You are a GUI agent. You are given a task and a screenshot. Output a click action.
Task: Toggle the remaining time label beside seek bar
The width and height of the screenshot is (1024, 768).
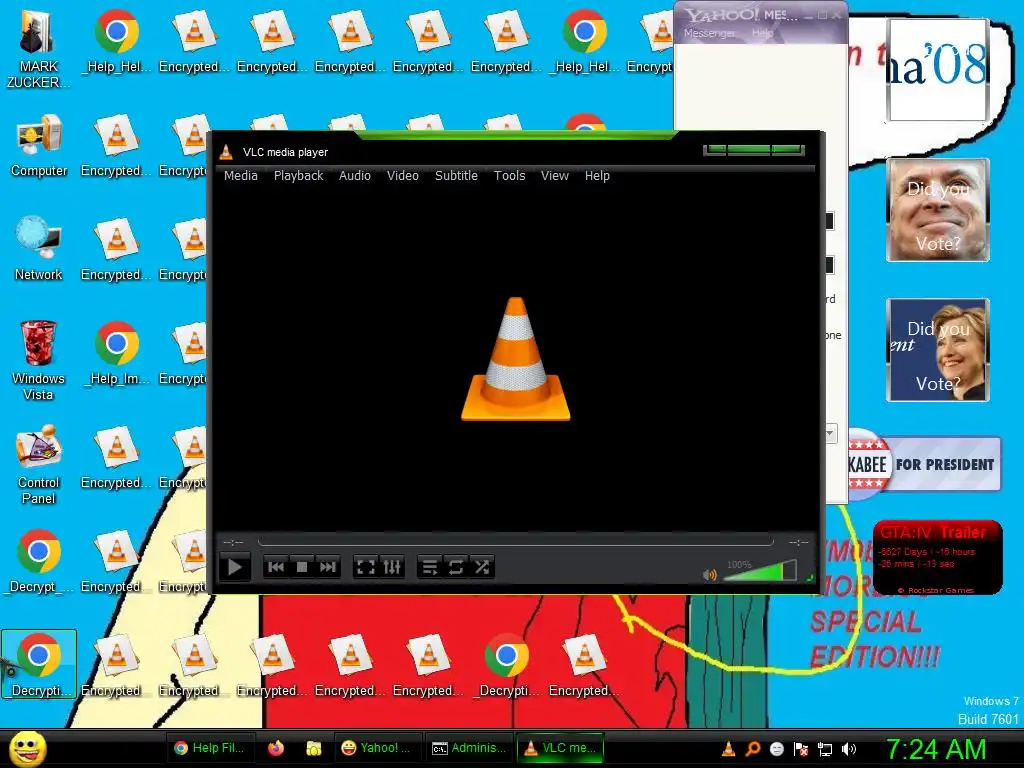(798, 542)
